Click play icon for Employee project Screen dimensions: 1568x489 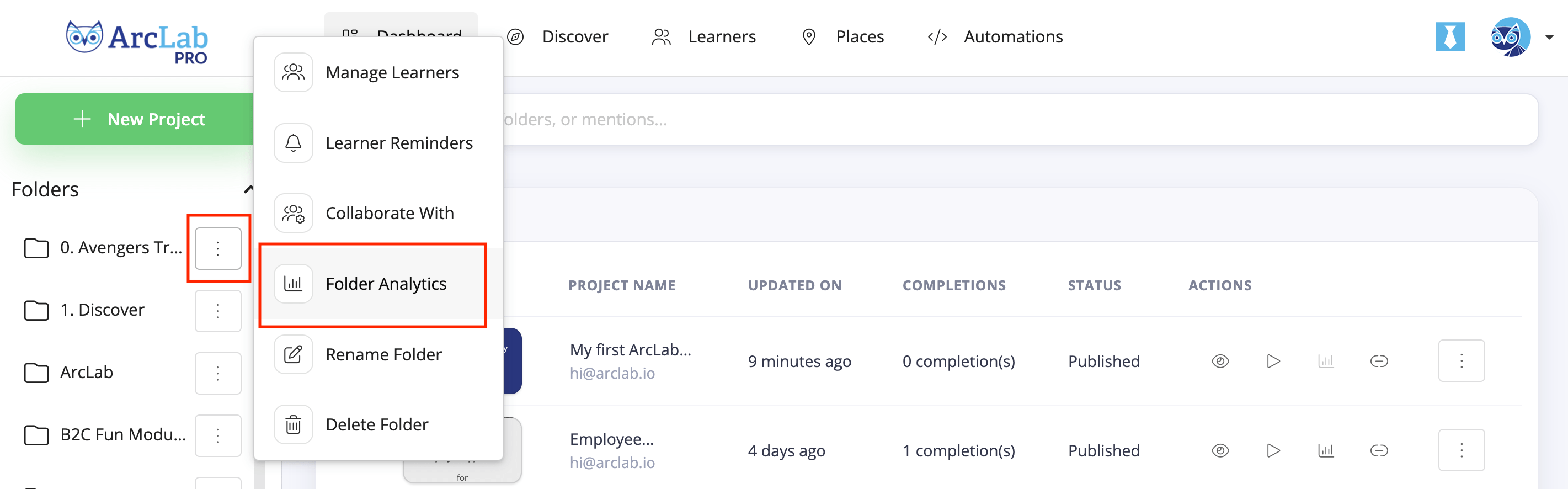[x=1273, y=450]
